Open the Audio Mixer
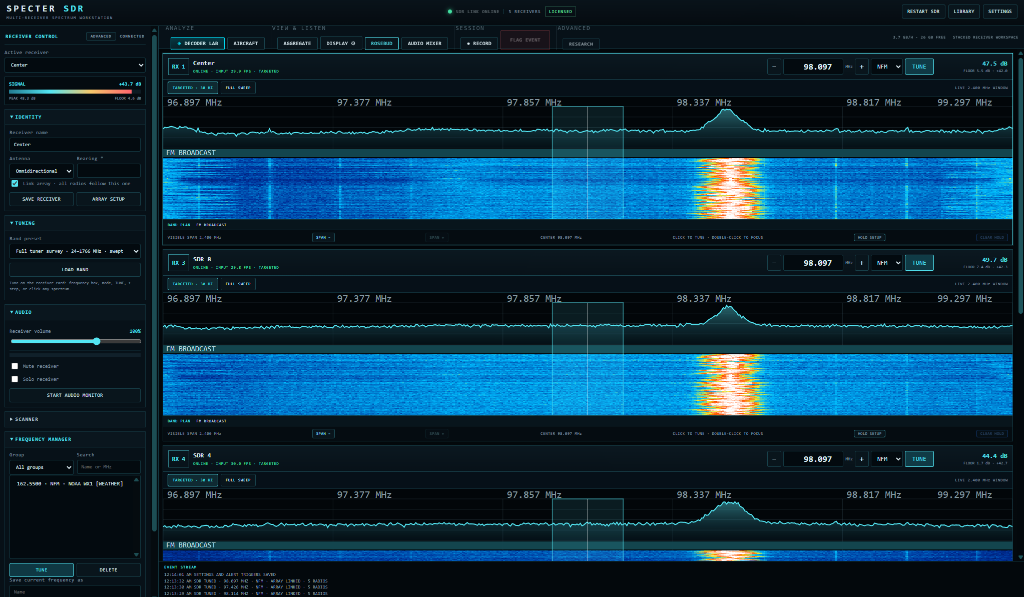 click(424, 43)
